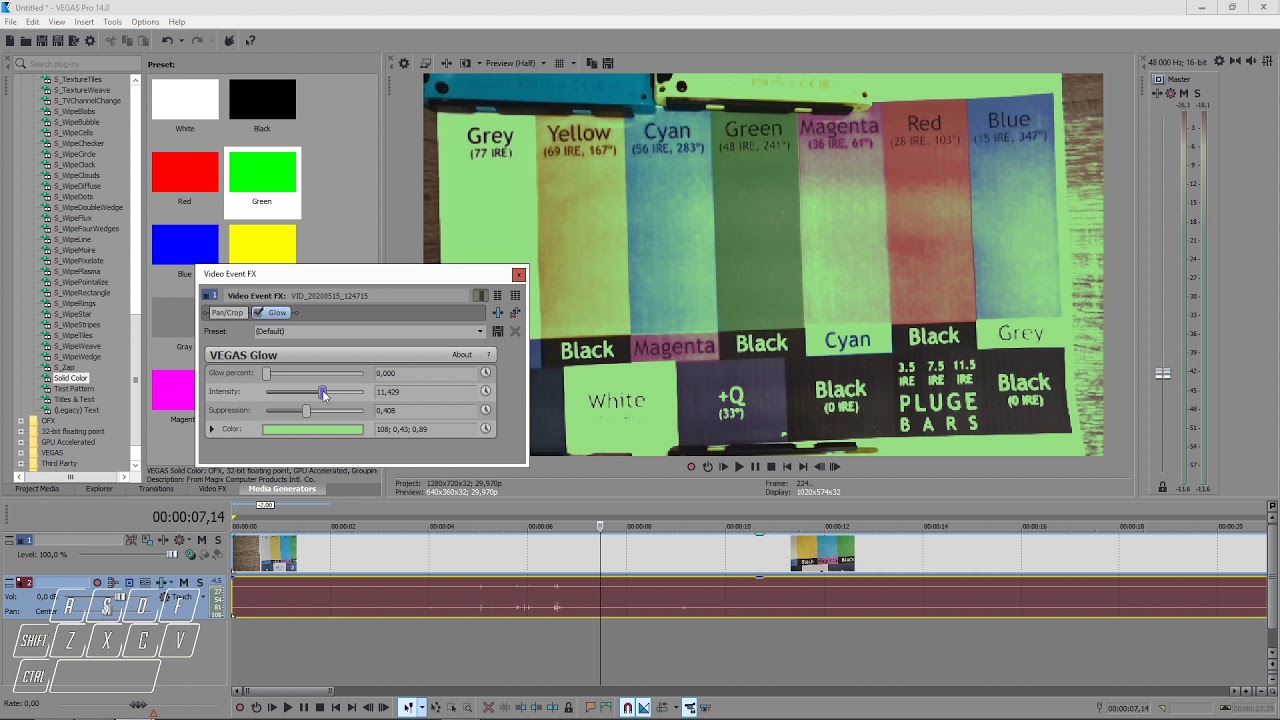Animate Glow percent with its clock icon
The width and height of the screenshot is (1280, 720).
(486, 373)
